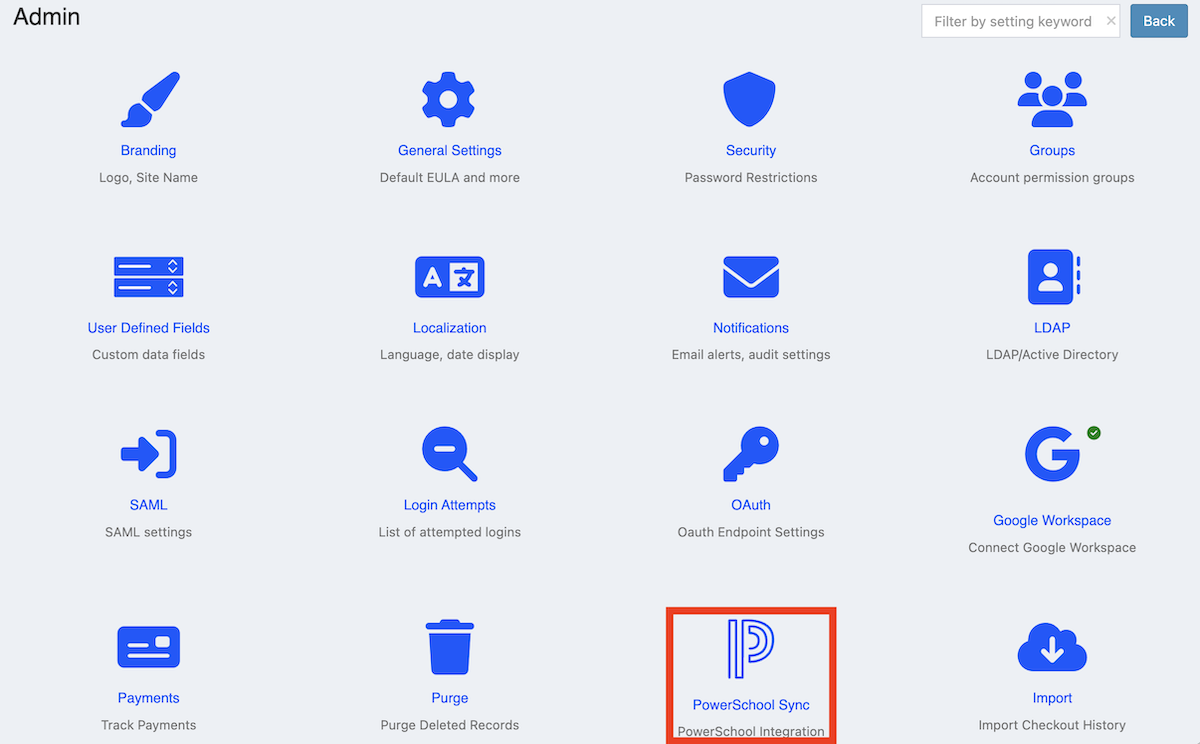Select the Security shield icon

click(x=750, y=99)
